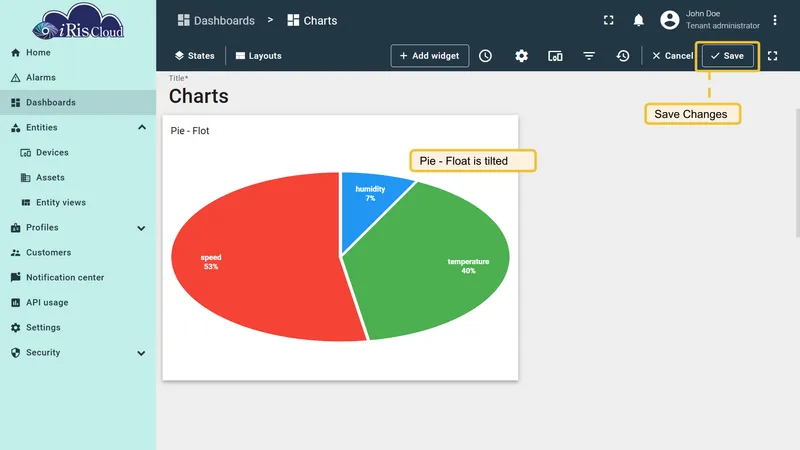
Task: Open John Doe user avatar
Action: click(669, 20)
